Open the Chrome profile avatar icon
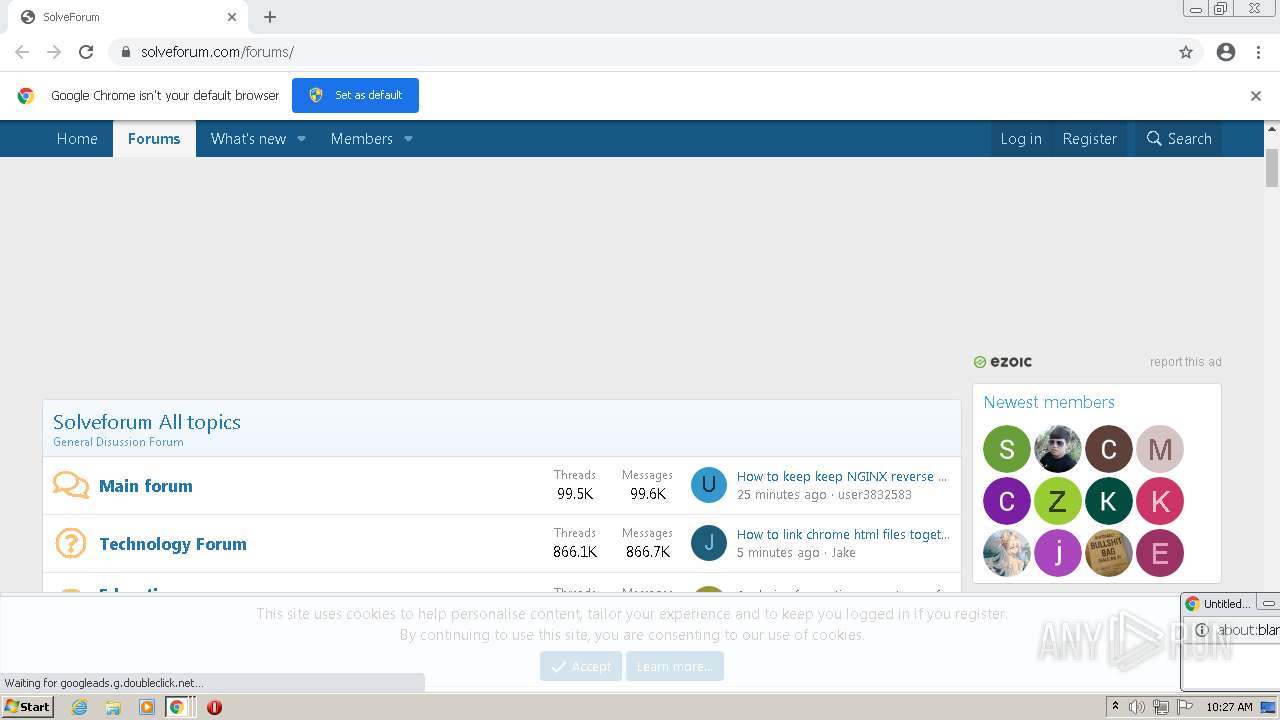 coord(1226,52)
